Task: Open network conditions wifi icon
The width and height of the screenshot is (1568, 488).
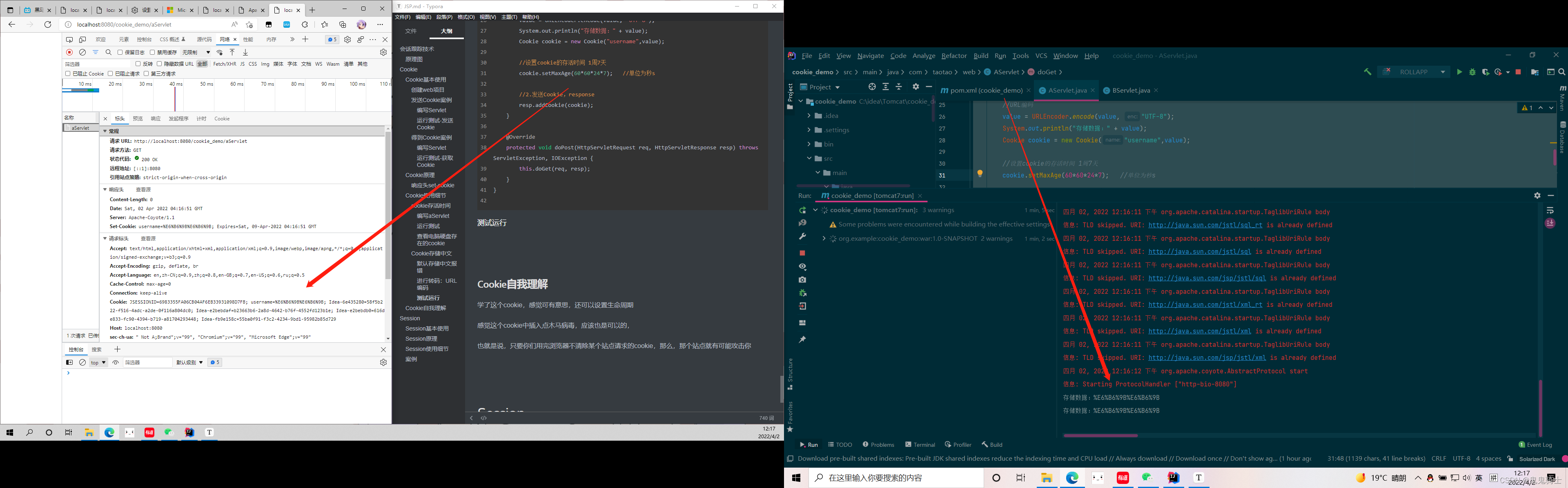Action: click(x=220, y=52)
